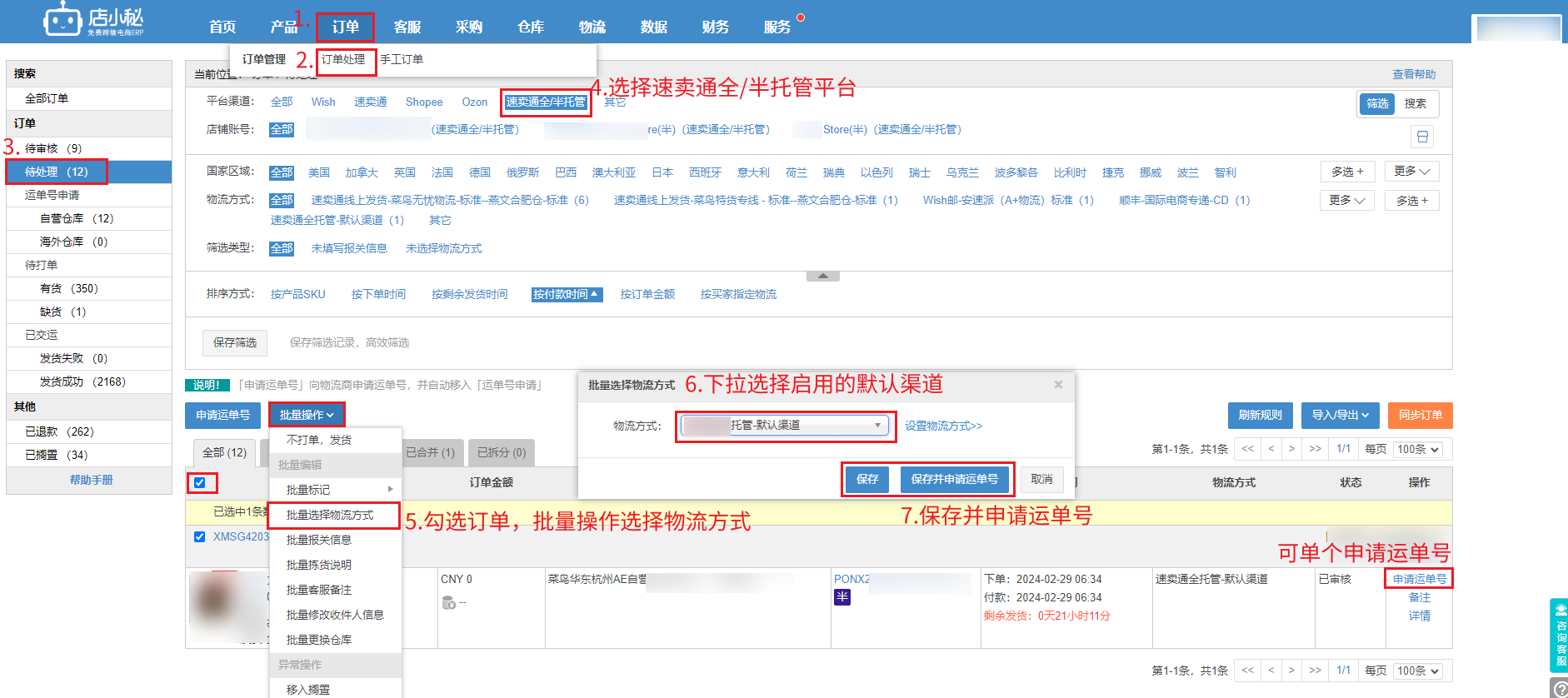Collapse the filter panel with the up-arrow handle
The image size is (1568, 698).
[x=823, y=276]
